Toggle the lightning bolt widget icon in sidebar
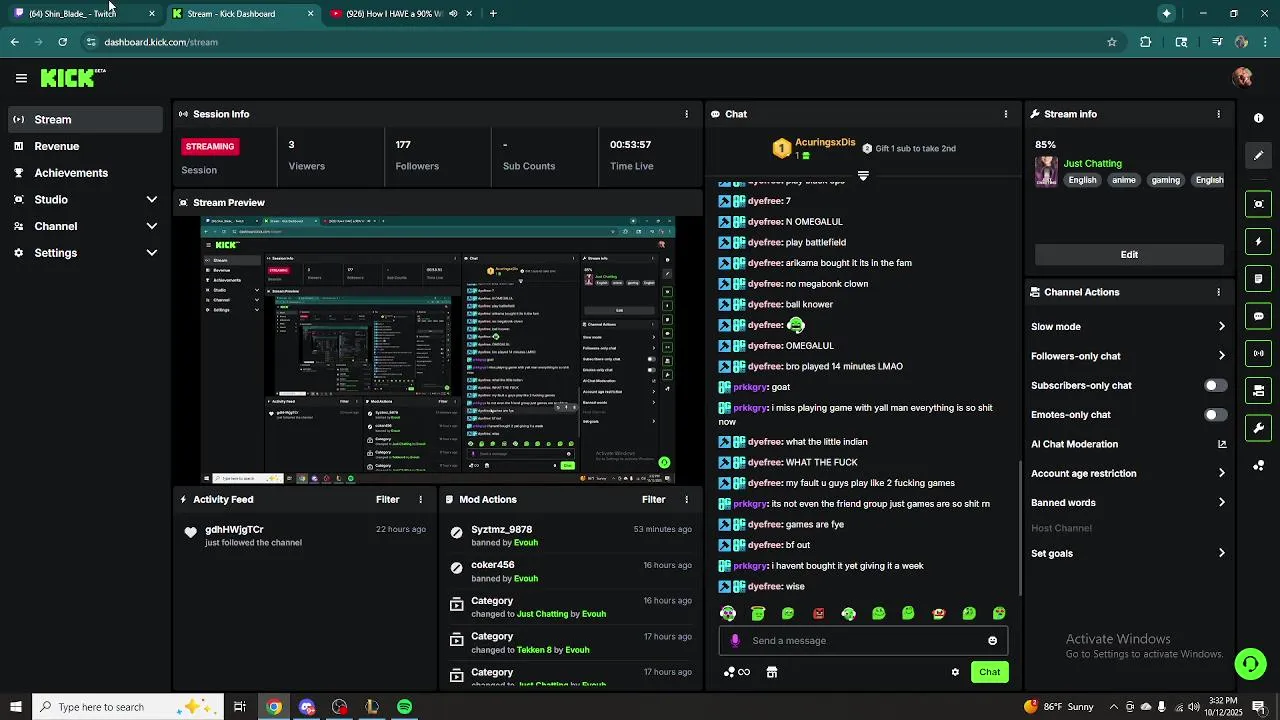The width and height of the screenshot is (1280, 720). point(1258,241)
